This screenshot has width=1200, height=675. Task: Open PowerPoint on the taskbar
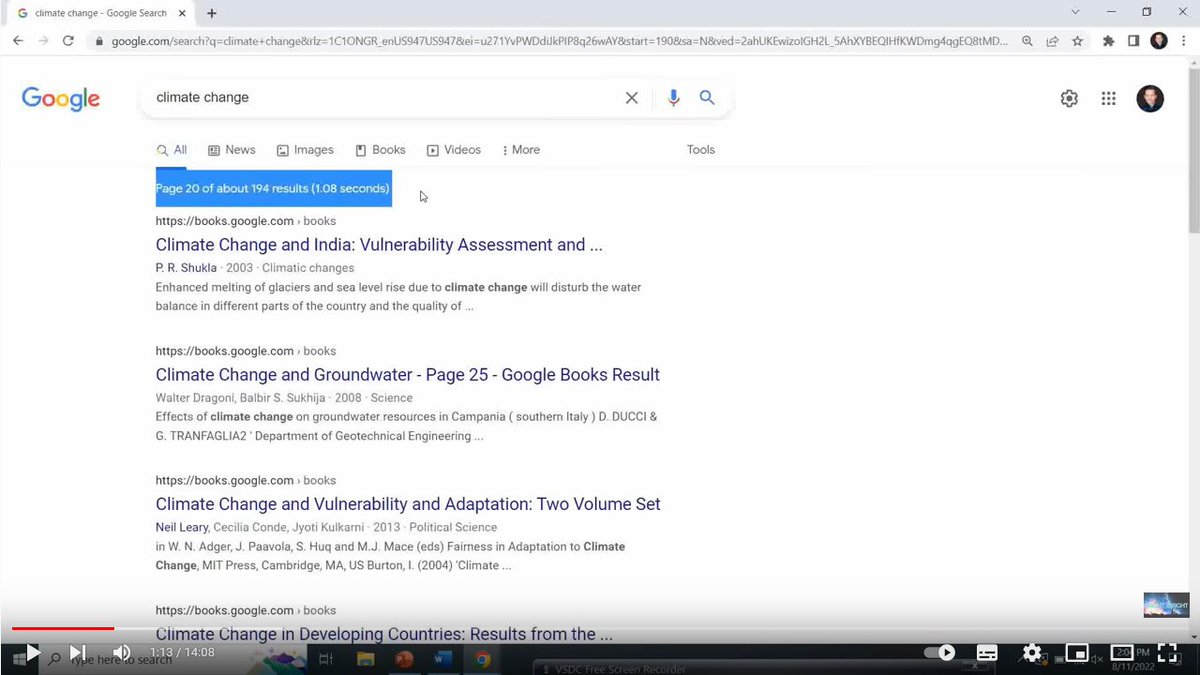pyautogui.click(x=404, y=659)
